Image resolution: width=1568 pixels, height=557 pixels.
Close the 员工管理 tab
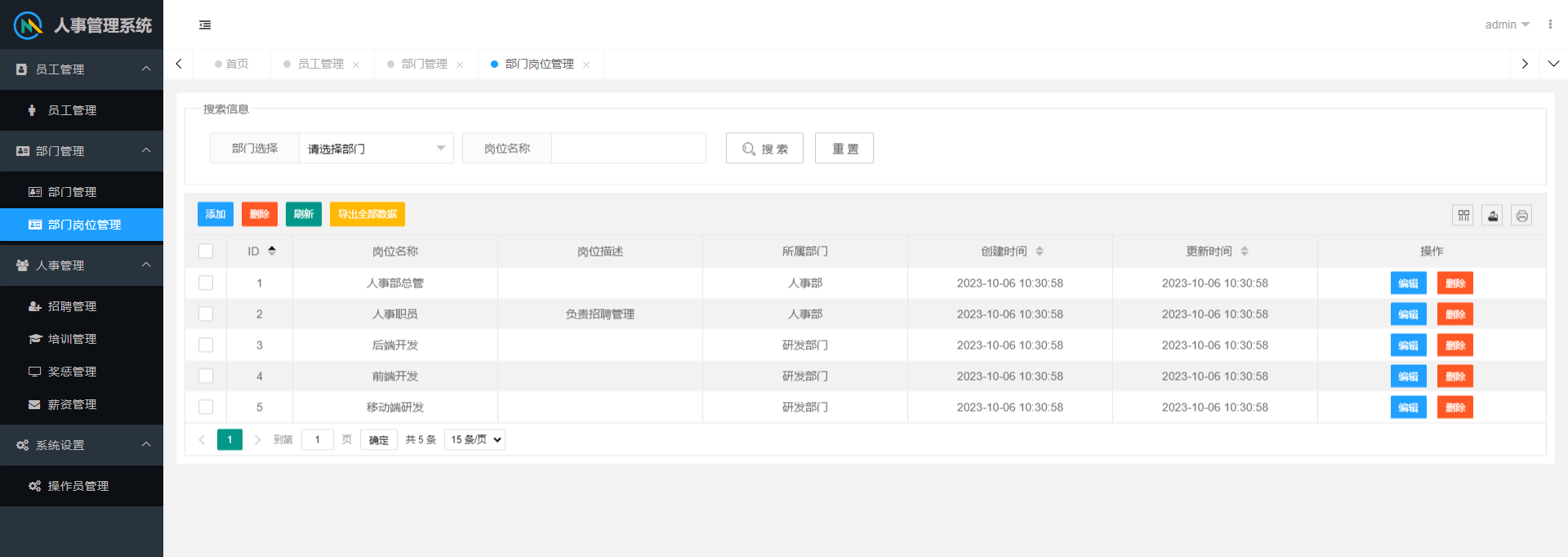pyautogui.click(x=356, y=65)
